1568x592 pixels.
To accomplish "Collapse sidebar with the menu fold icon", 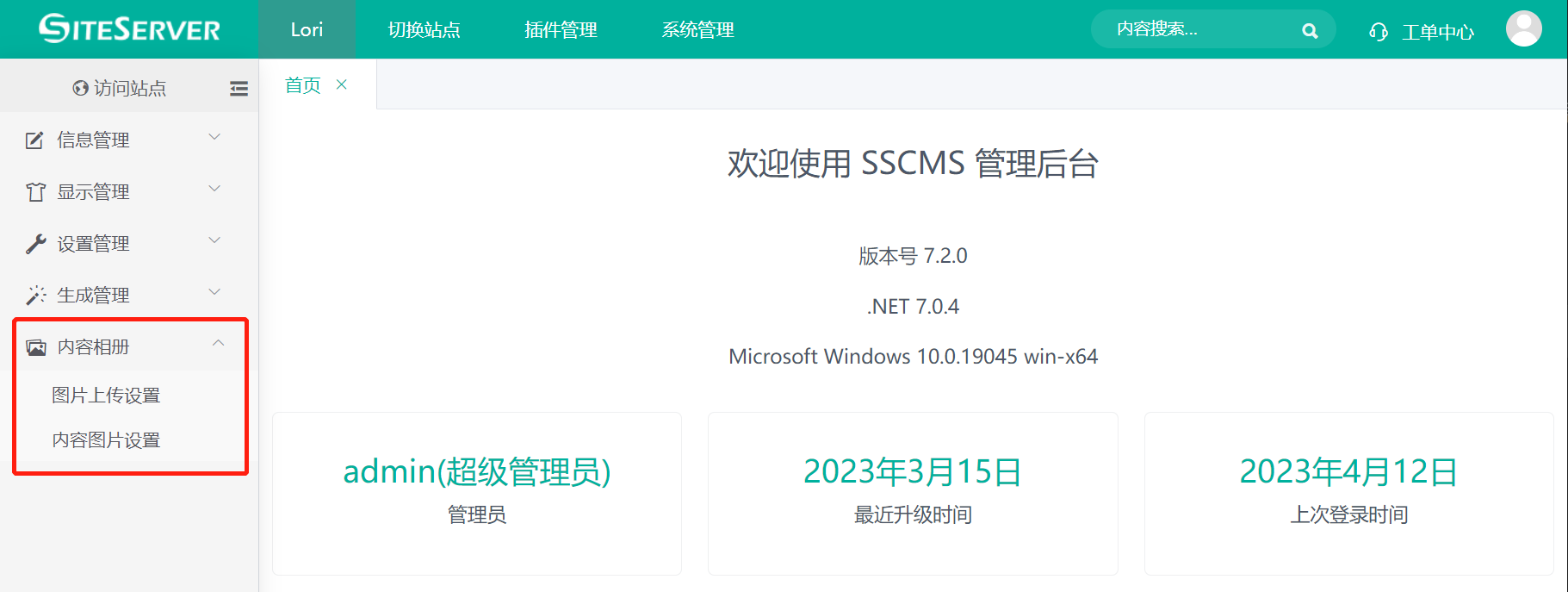I will pyautogui.click(x=239, y=89).
